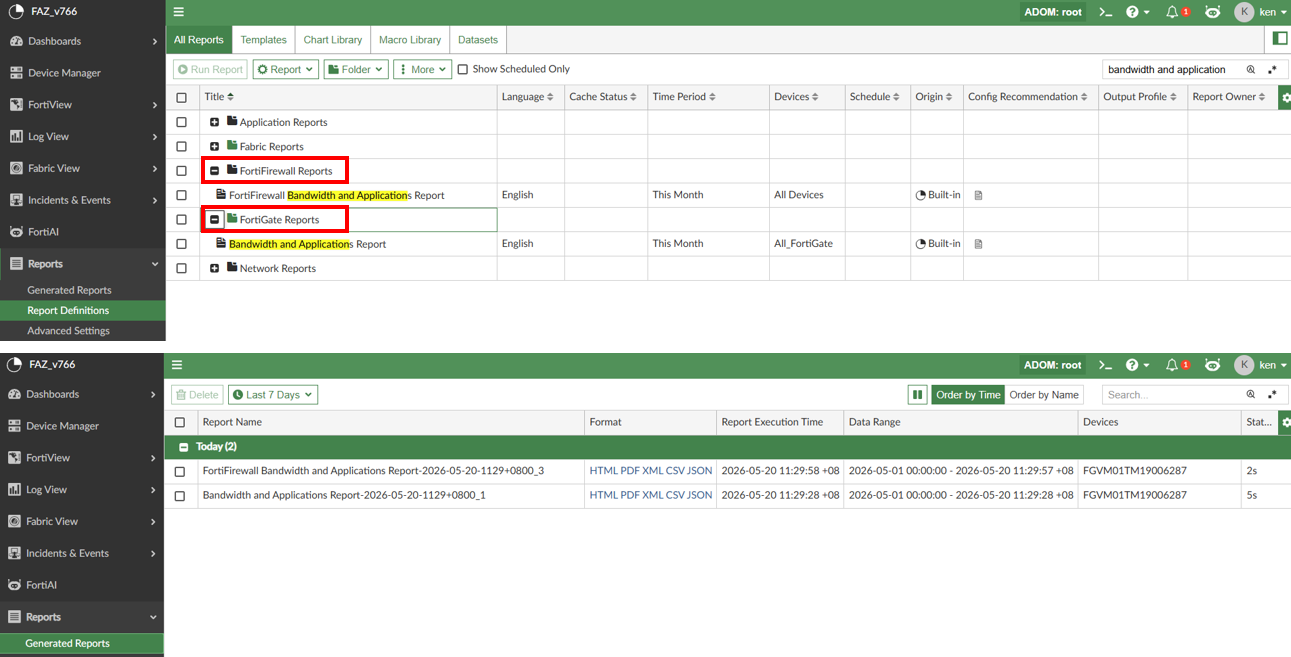Select Order by Time button
Screen dimensions: 1291x657
pos(968,395)
